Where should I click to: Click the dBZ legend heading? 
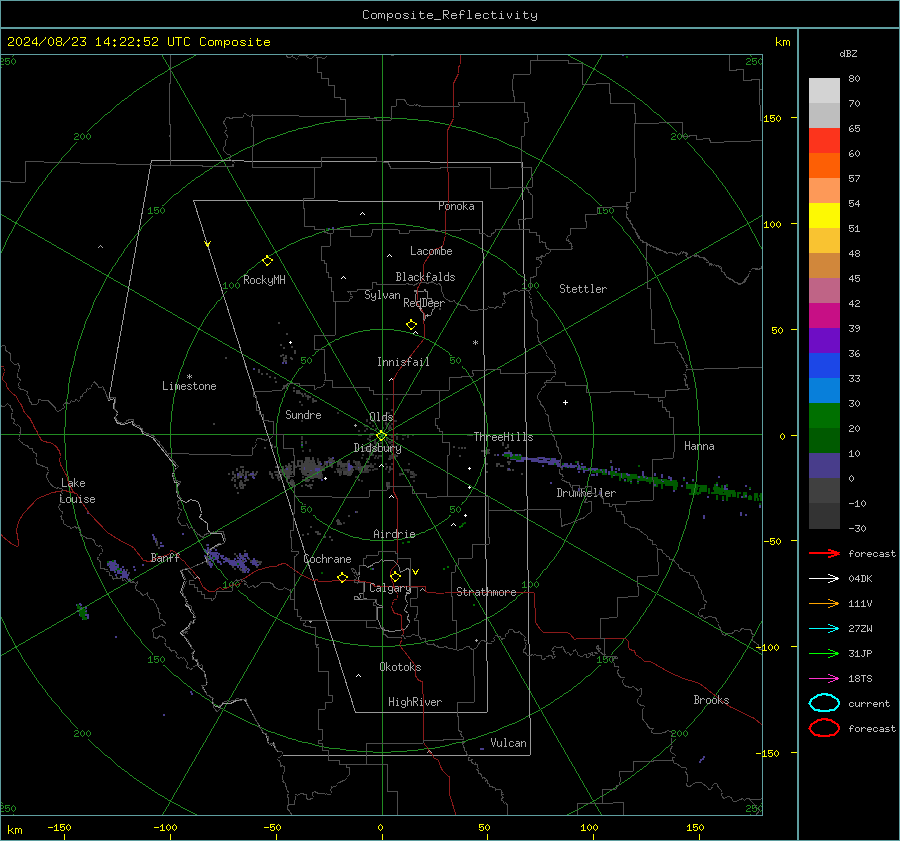pos(848,53)
